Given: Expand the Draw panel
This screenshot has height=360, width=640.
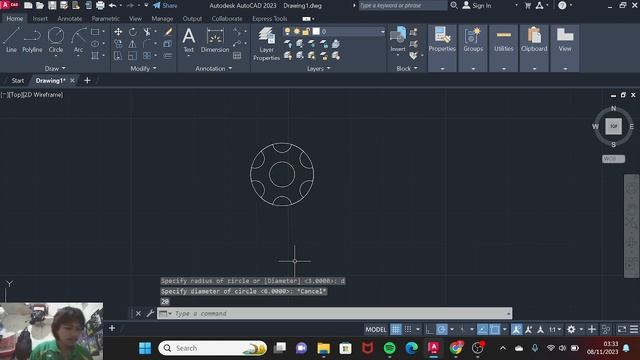Looking at the screenshot, I should (55, 69).
